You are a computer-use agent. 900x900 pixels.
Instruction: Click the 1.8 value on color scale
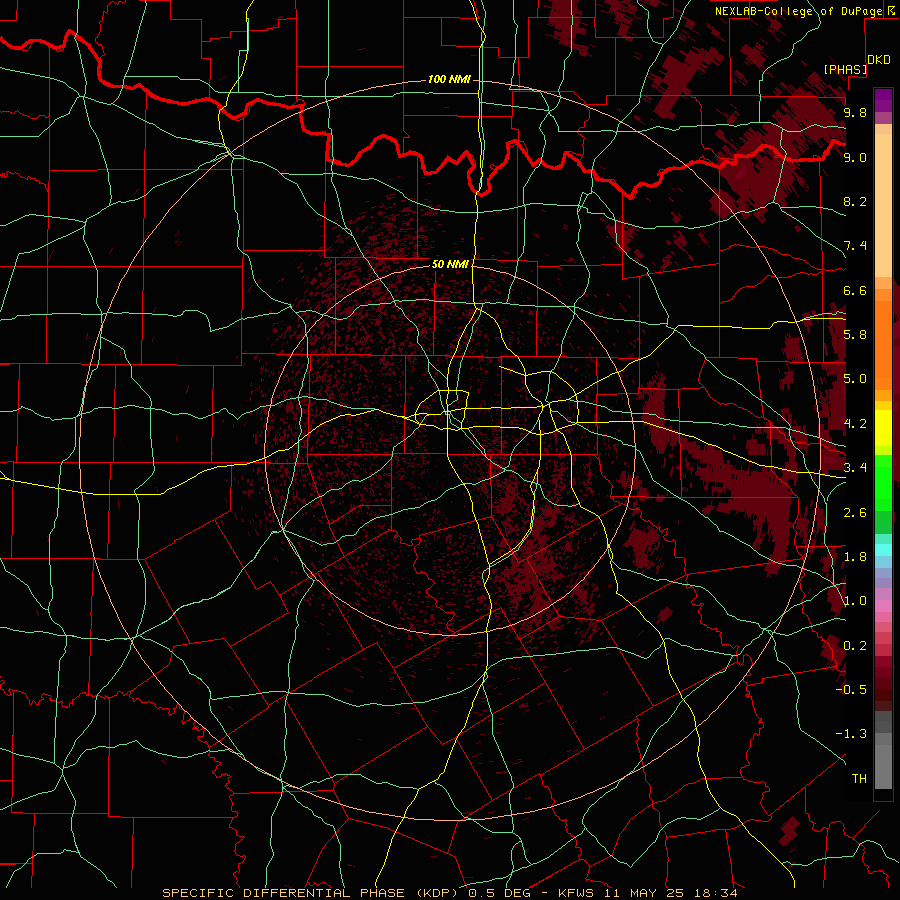[855, 557]
